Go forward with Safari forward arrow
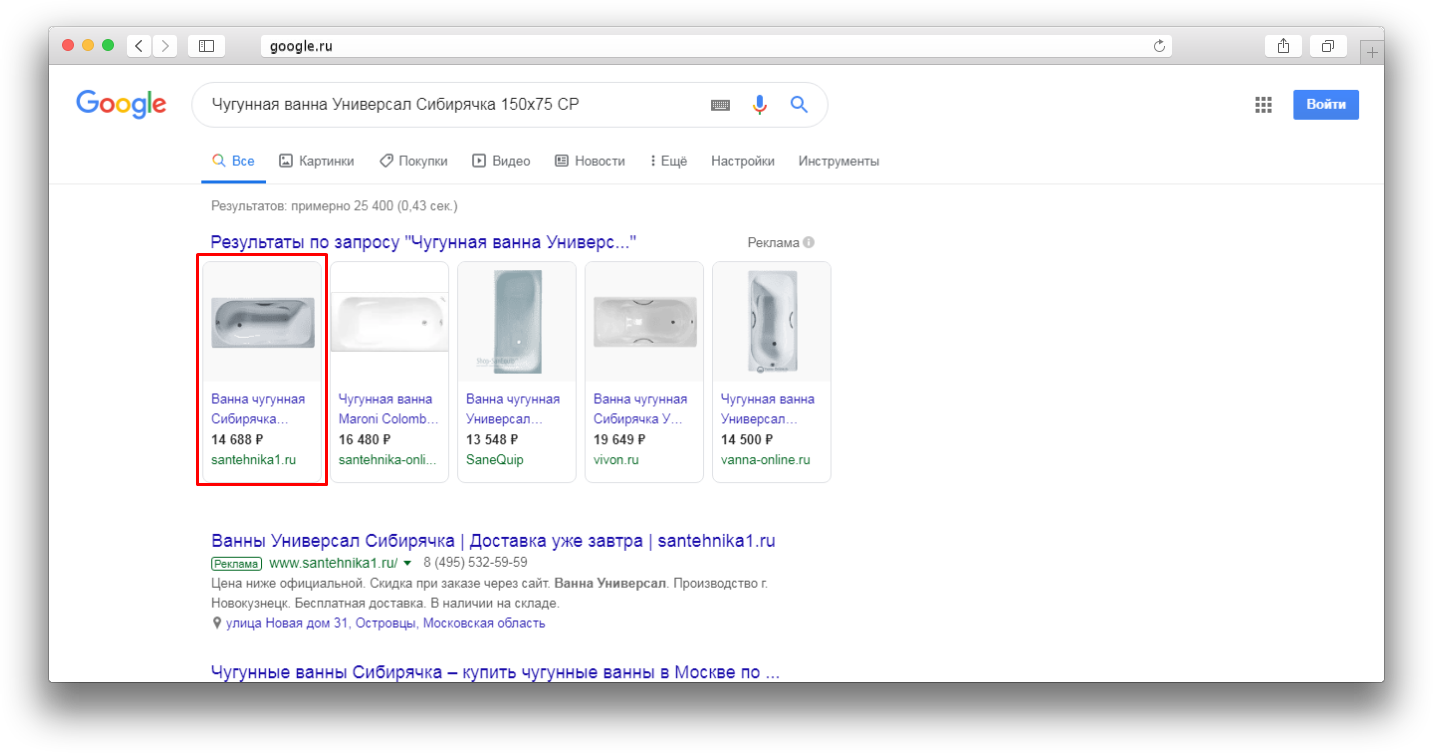Viewport: 1433px width, 753px height. pos(165,46)
